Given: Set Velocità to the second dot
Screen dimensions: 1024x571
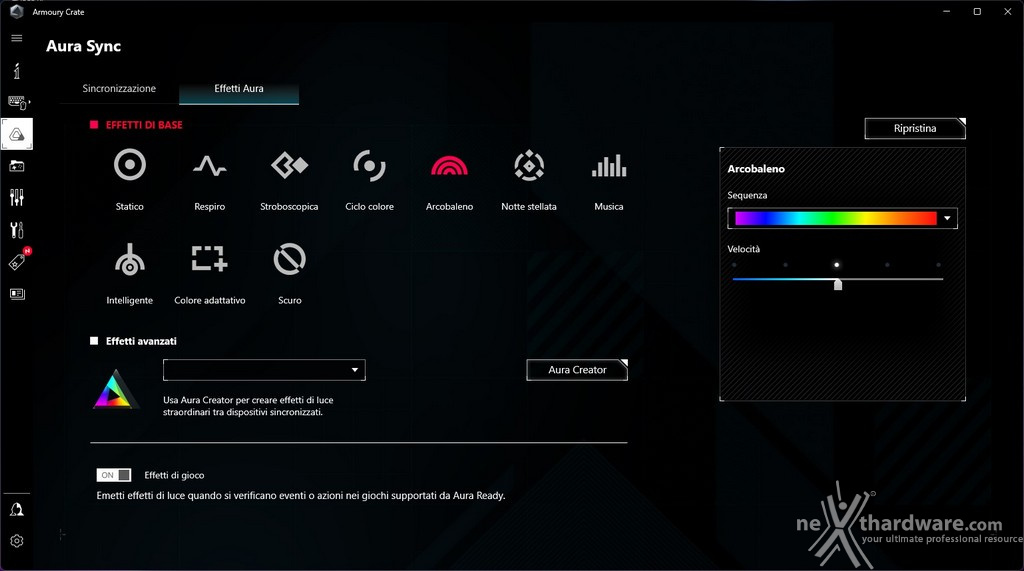Looking at the screenshot, I should point(785,265).
